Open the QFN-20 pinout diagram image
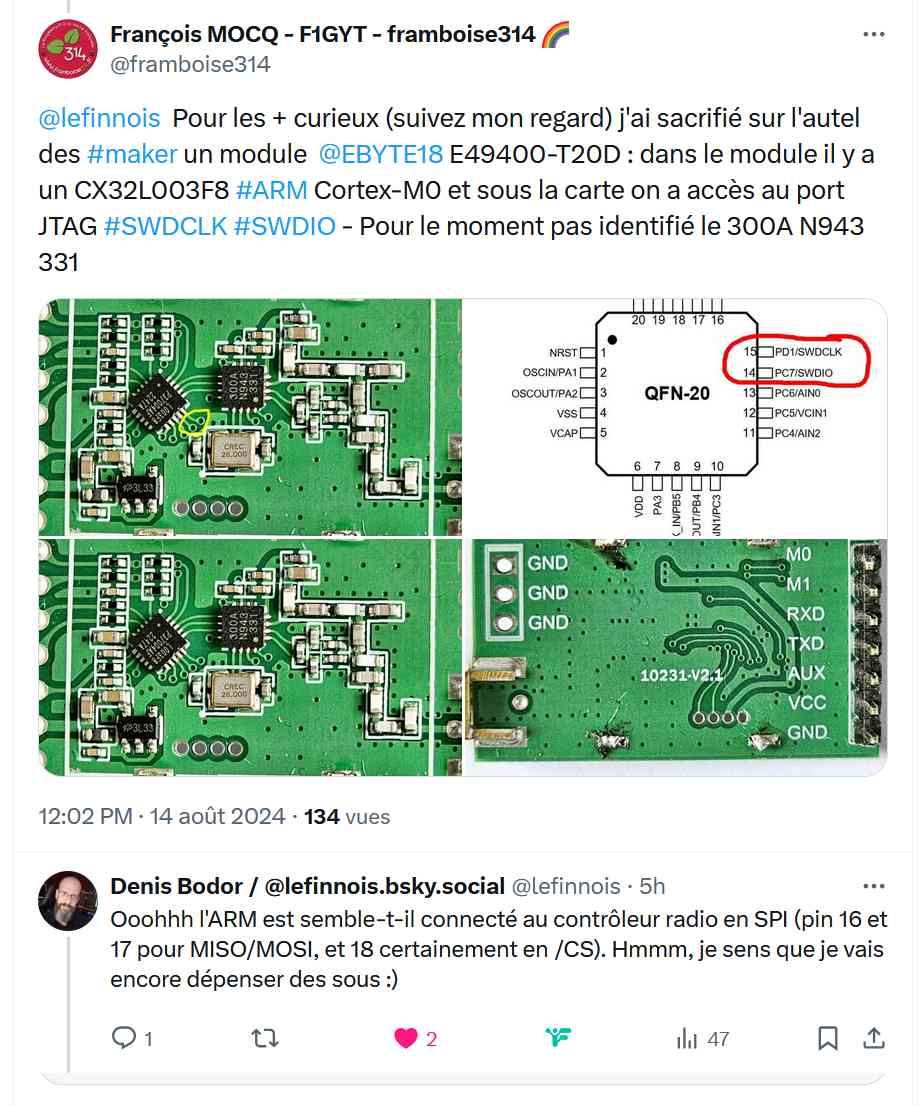Screen dimensions: 920x1106 coord(675,418)
